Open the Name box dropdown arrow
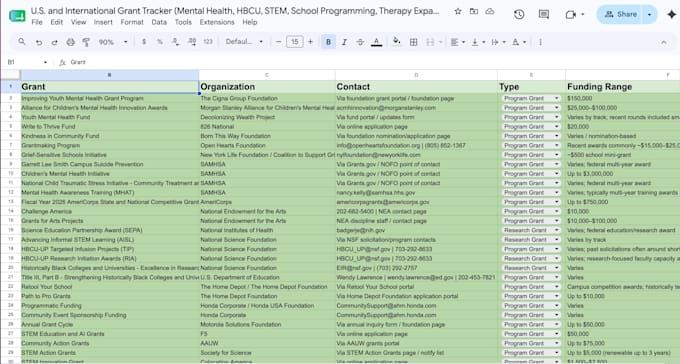The width and height of the screenshot is (680, 364). [x=45, y=62]
